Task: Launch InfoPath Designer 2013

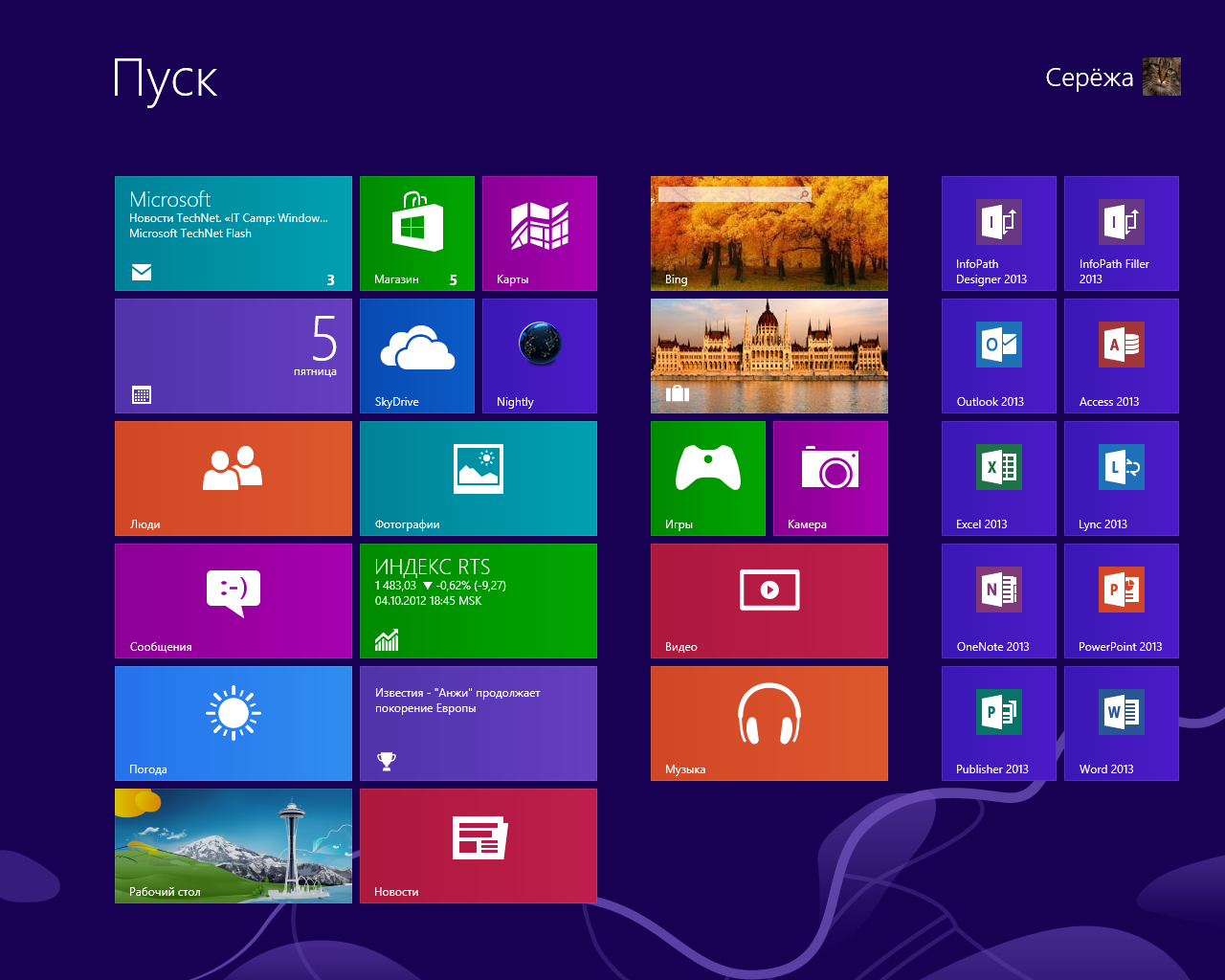Action: (x=999, y=234)
